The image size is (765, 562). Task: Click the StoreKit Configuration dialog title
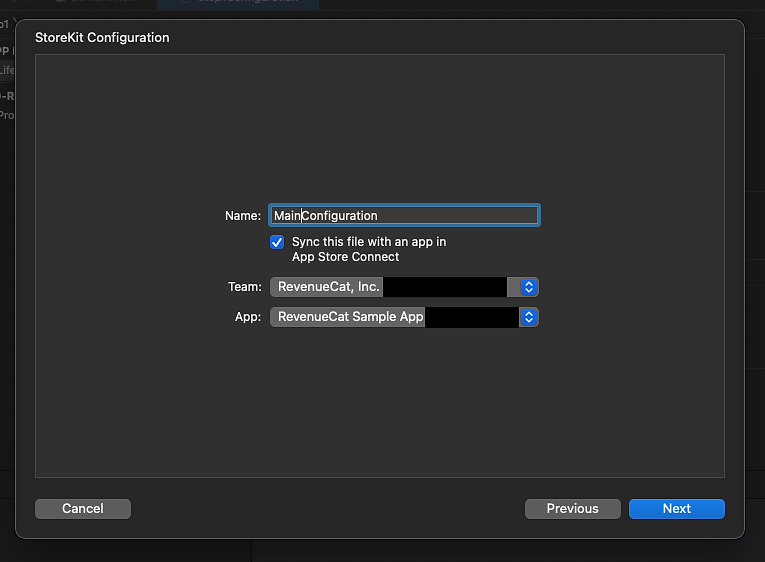tap(102, 38)
